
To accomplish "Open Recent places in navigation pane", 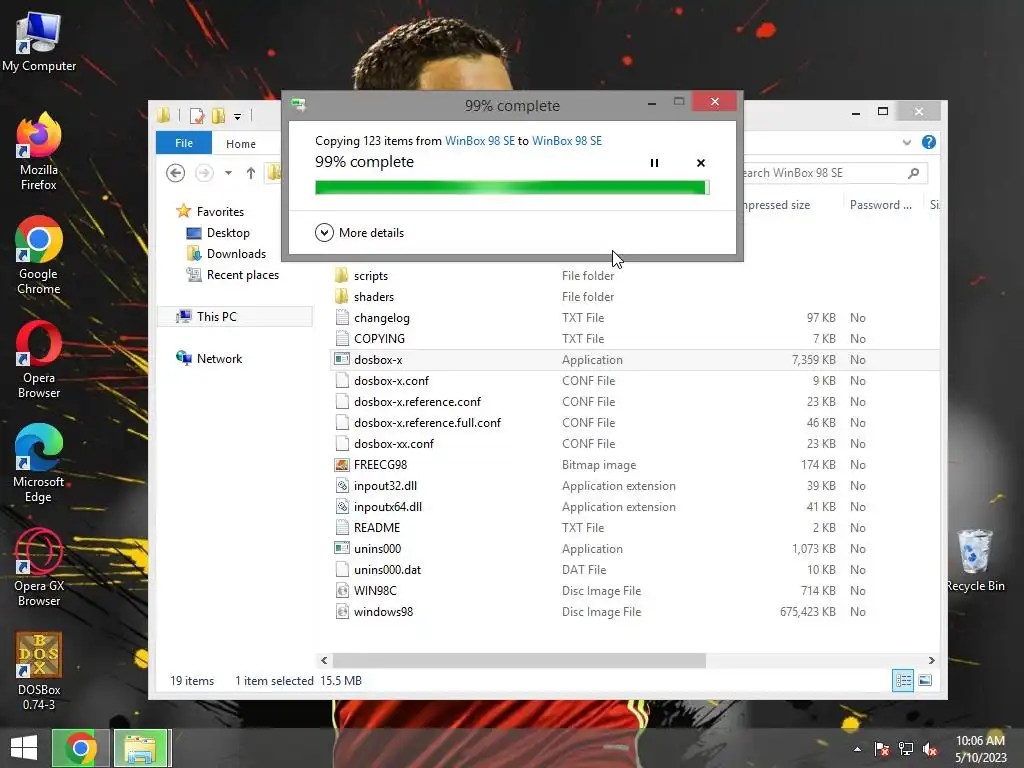I will 242,275.
